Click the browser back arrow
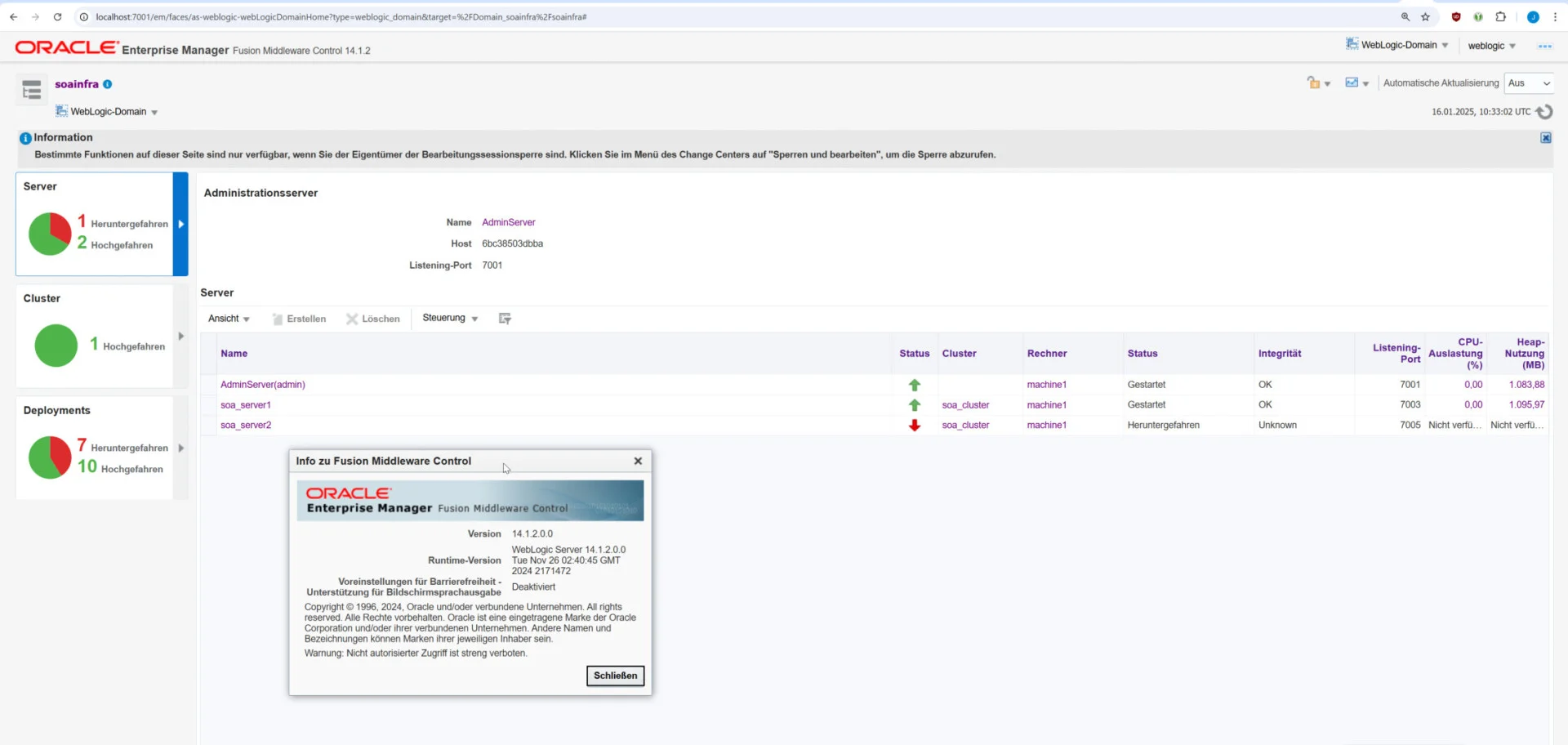Image resolution: width=1568 pixels, height=745 pixels. (x=14, y=16)
